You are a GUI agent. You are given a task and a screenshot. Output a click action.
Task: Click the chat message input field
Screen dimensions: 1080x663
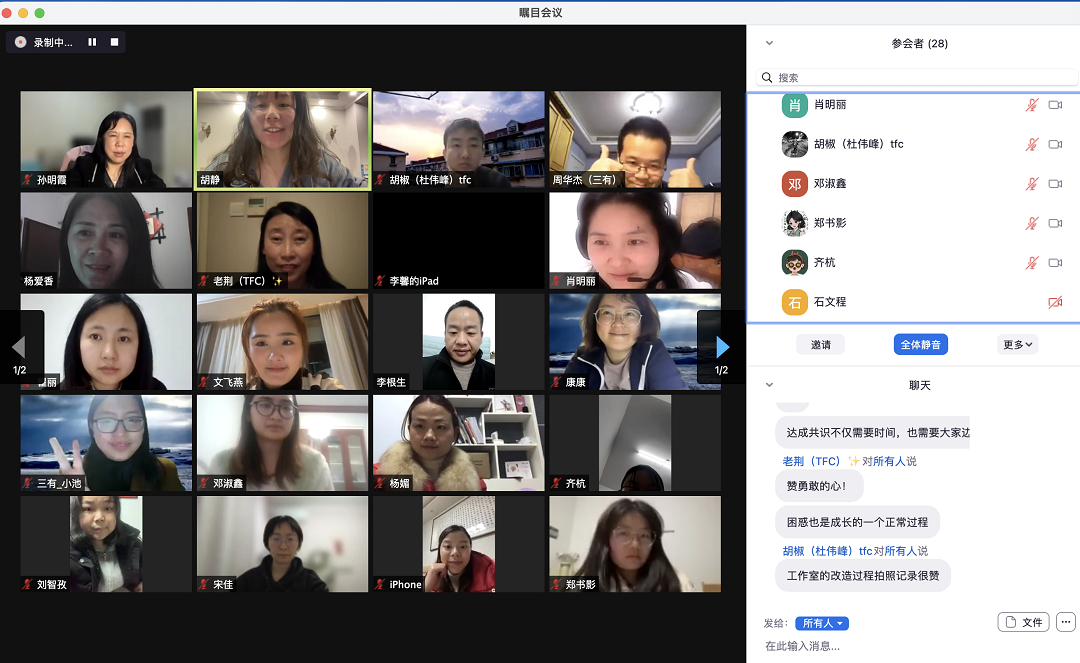point(900,646)
